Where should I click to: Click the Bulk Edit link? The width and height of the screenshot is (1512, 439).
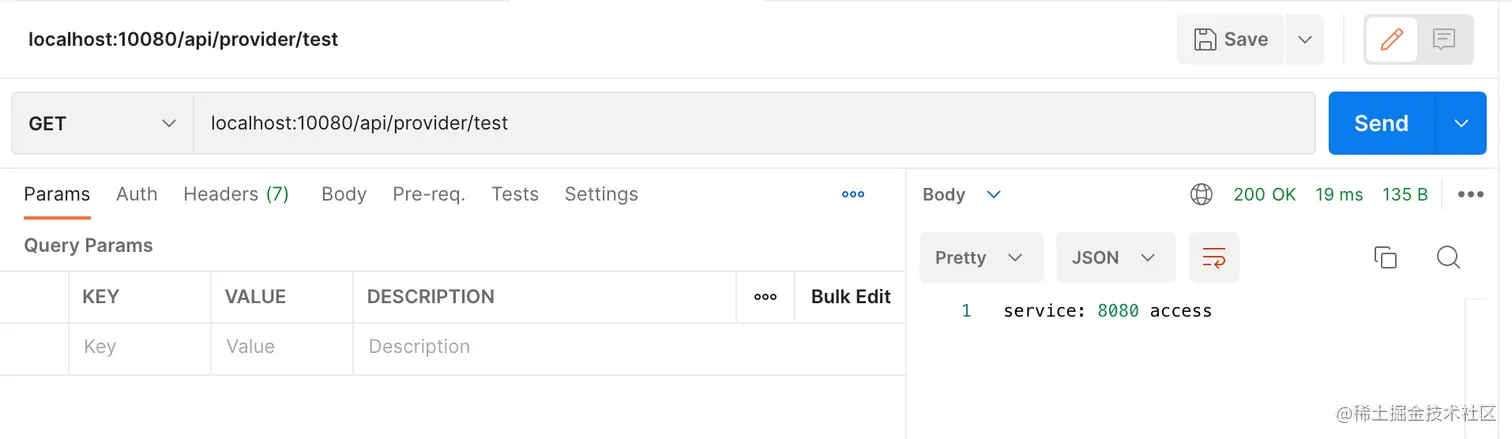850,297
